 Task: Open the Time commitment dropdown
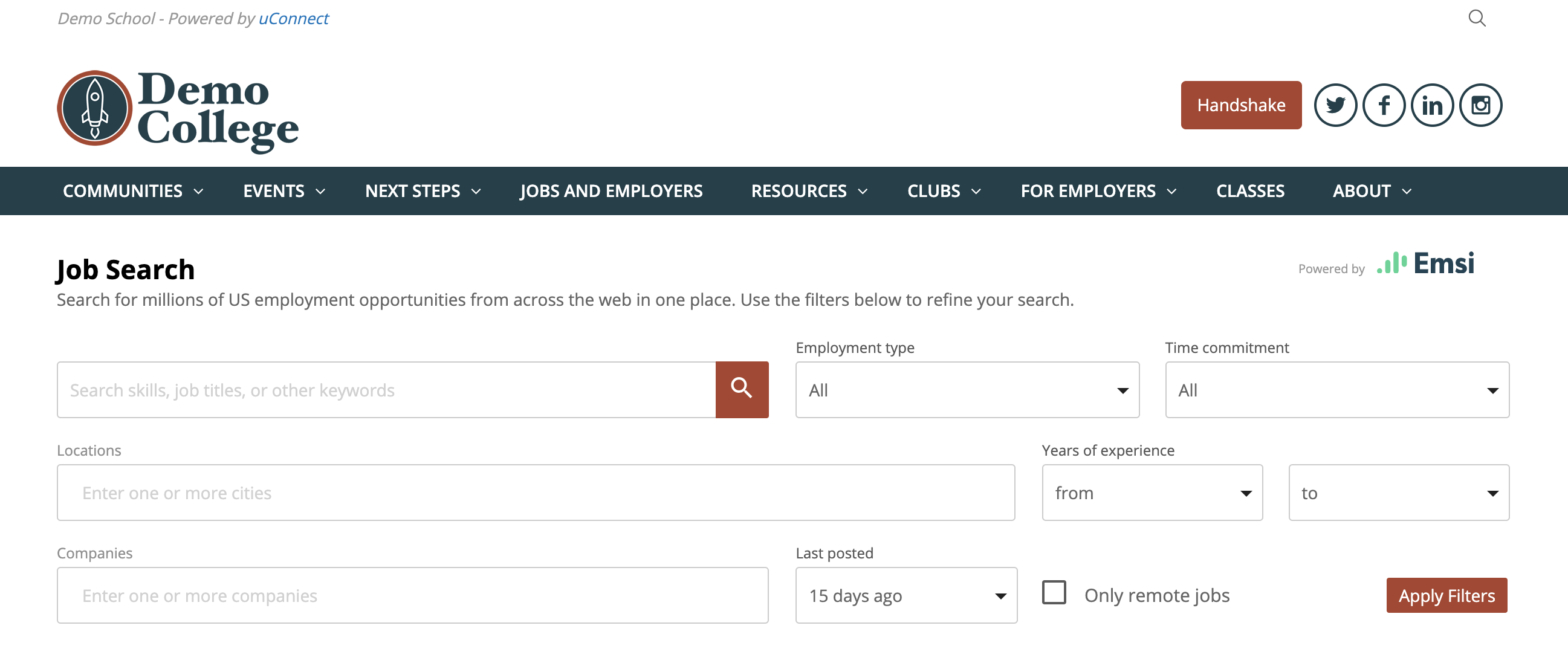click(x=1336, y=390)
